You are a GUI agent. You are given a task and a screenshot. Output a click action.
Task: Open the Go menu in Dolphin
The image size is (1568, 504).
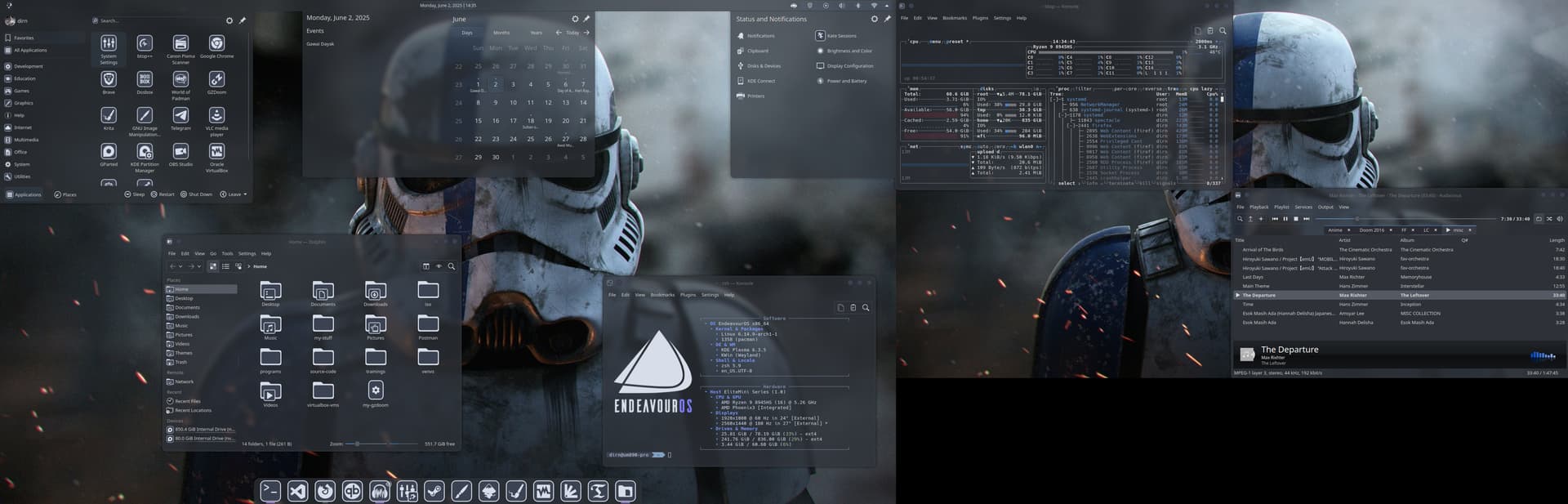pyautogui.click(x=213, y=253)
